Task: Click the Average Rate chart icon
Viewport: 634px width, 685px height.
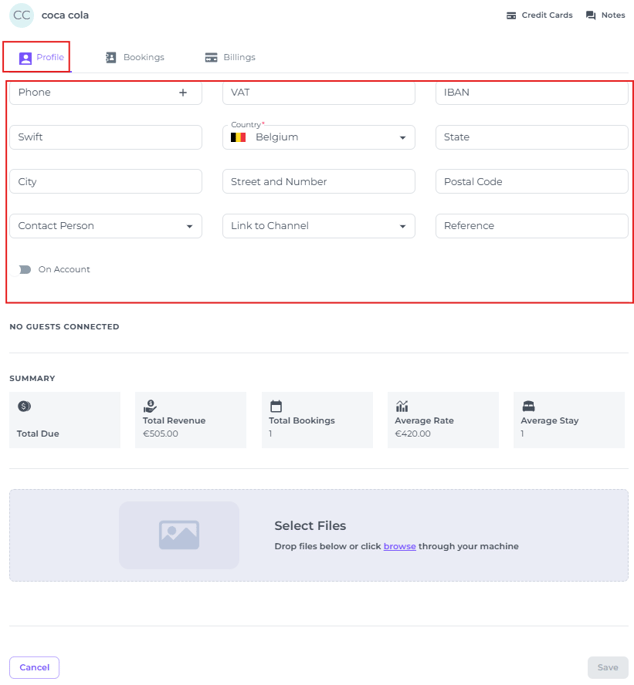Action: 402,406
